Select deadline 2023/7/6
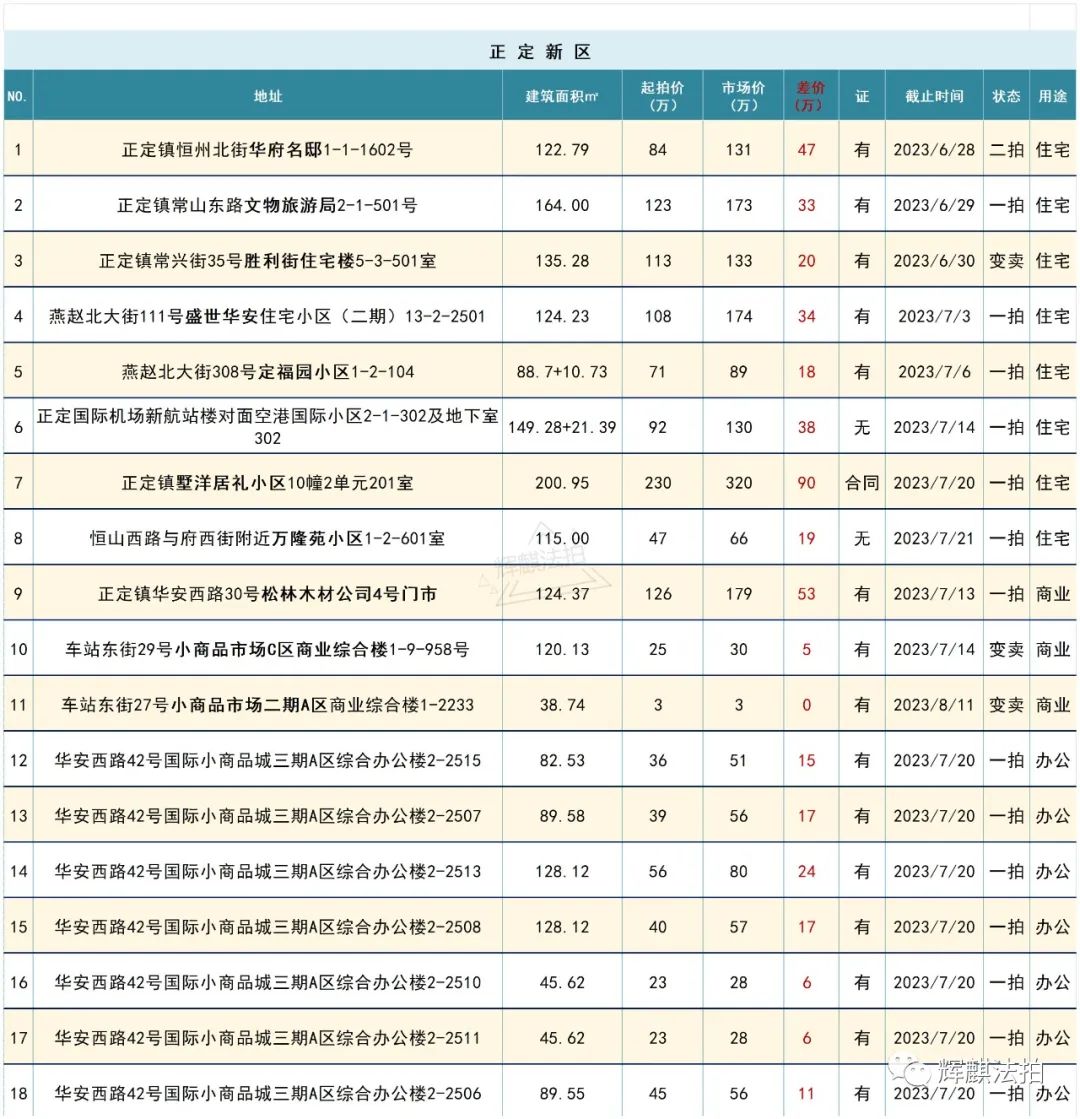 pyautogui.click(x=934, y=372)
